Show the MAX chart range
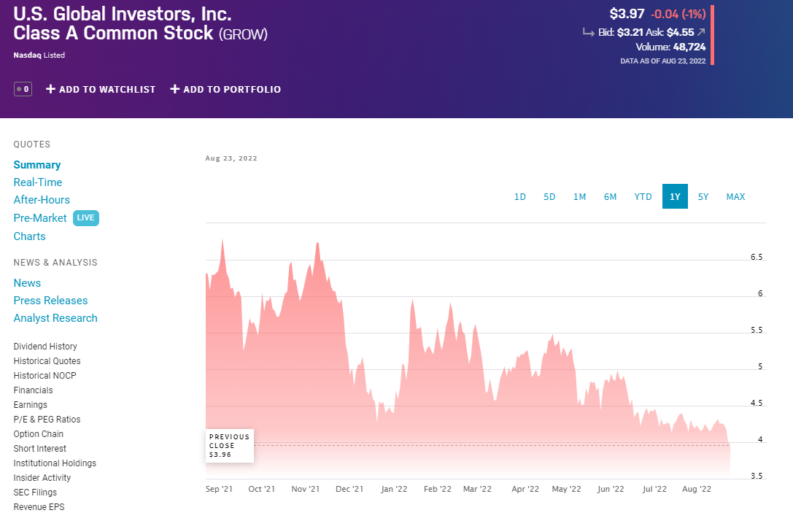The width and height of the screenshot is (793, 521). coord(735,197)
